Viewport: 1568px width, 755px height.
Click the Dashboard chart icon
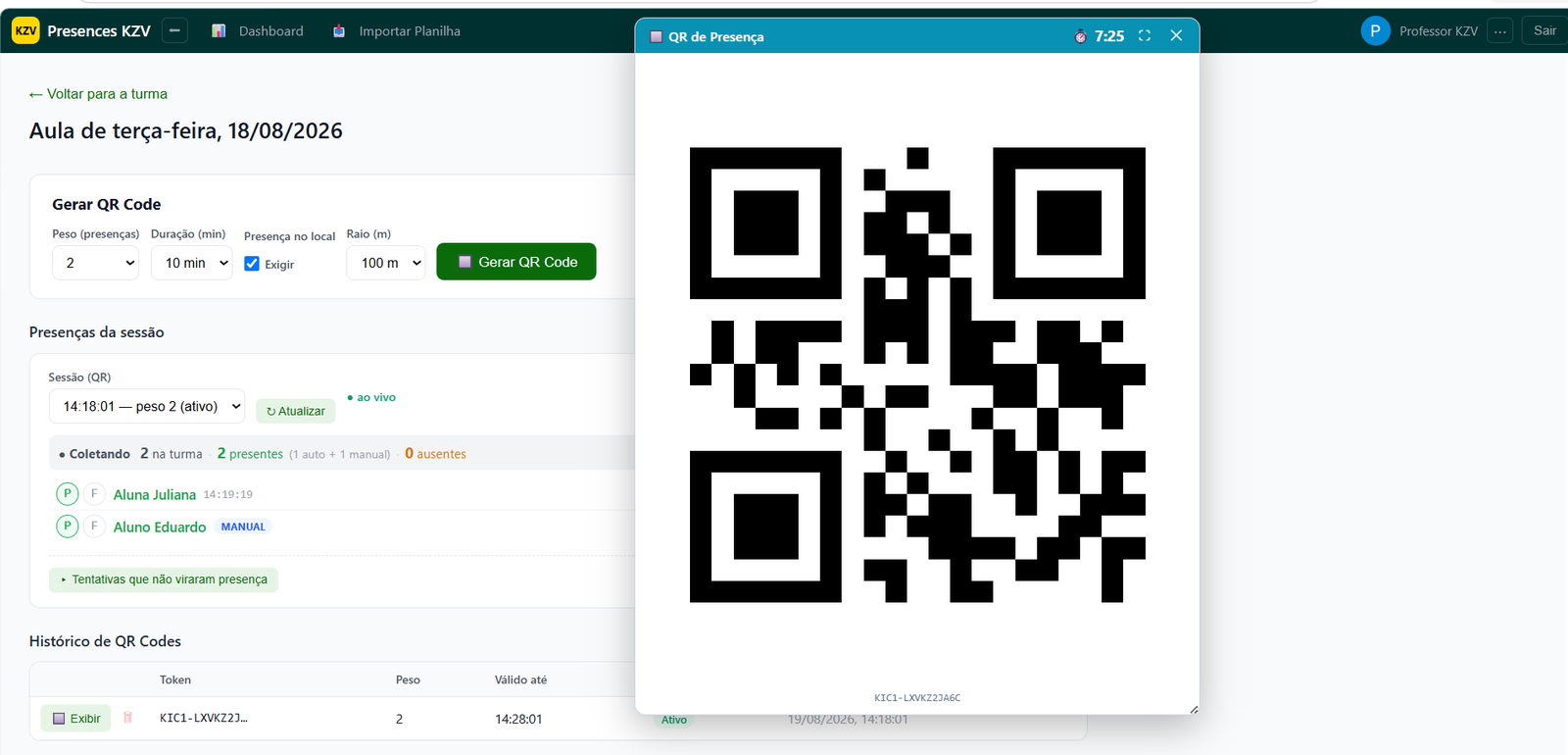(x=219, y=31)
